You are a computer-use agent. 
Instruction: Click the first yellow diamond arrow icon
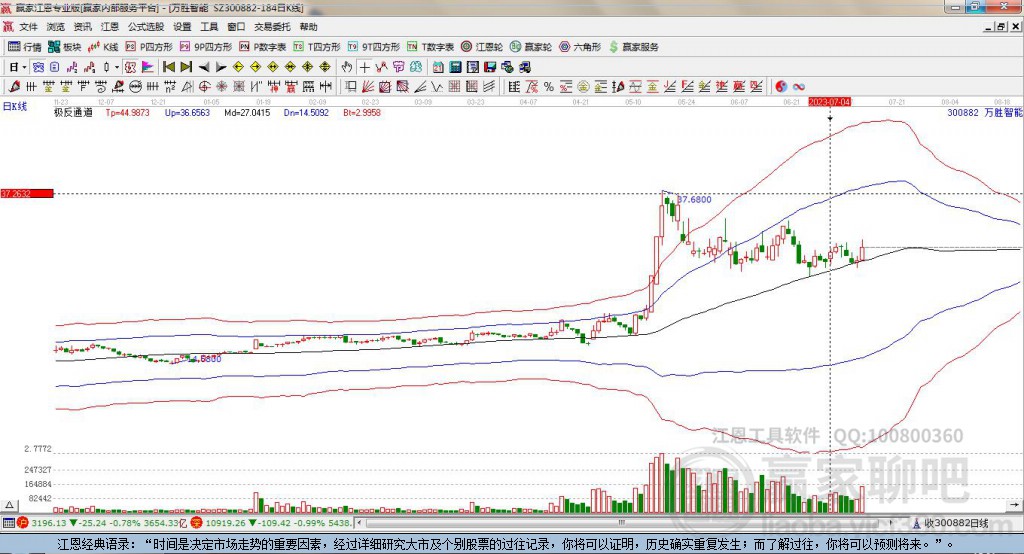[238, 67]
